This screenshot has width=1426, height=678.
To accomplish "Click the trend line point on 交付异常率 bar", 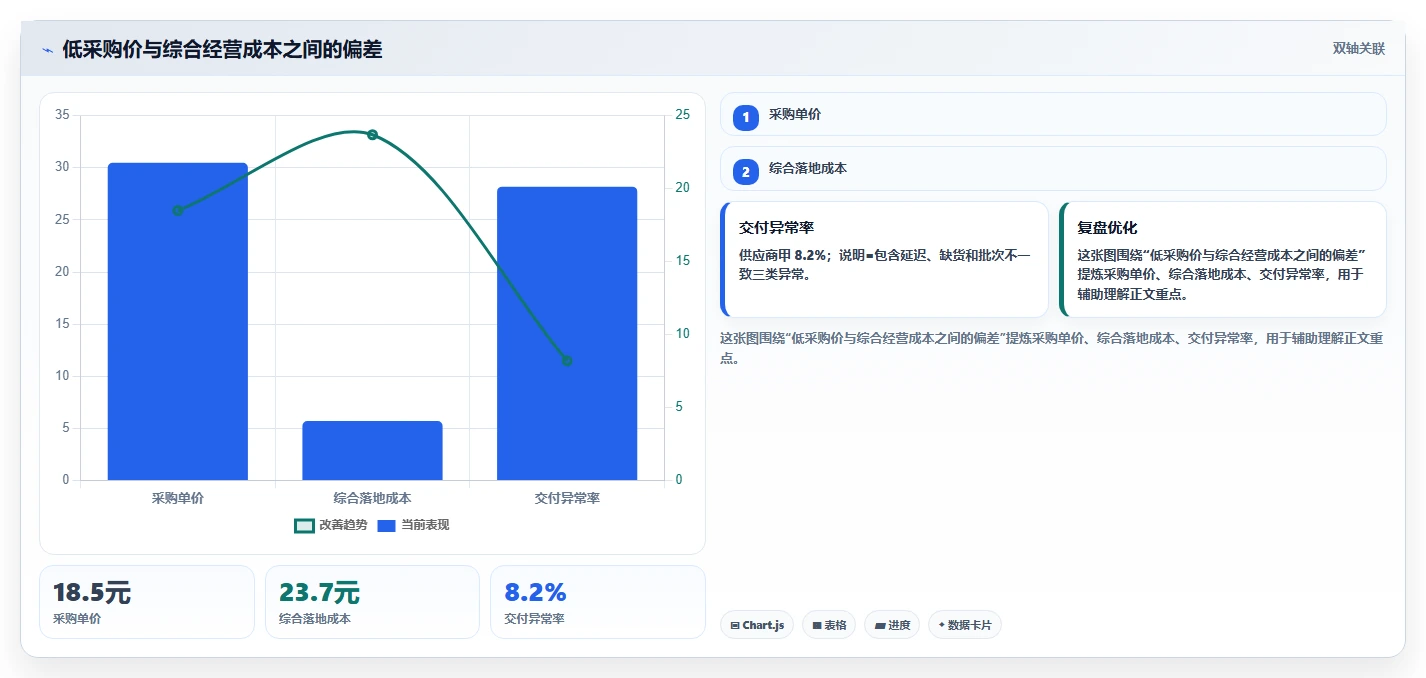I will coord(567,361).
